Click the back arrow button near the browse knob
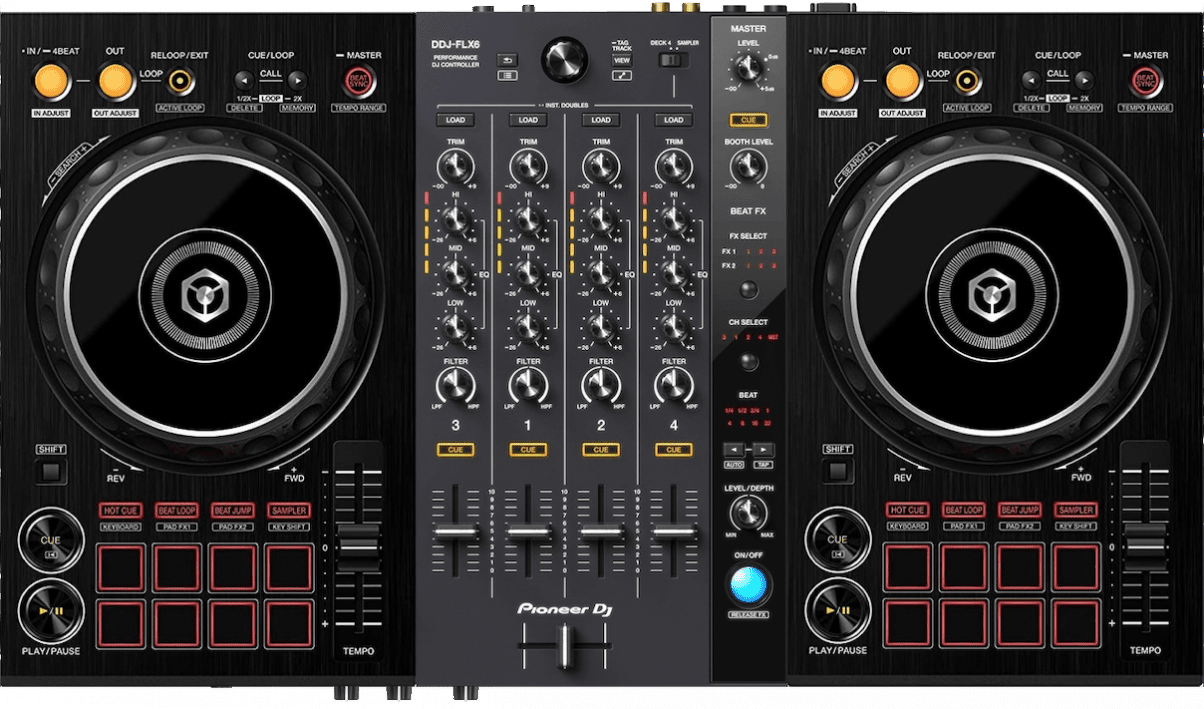The image size is (1204, 709). [x=508, y=59]
